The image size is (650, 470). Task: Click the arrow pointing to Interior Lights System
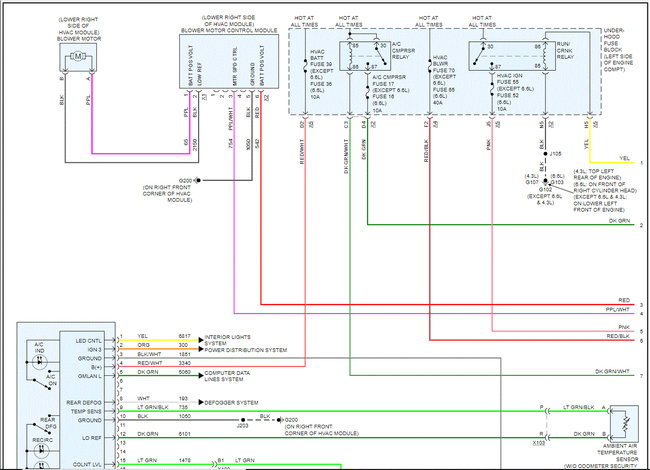click(201, 339)
